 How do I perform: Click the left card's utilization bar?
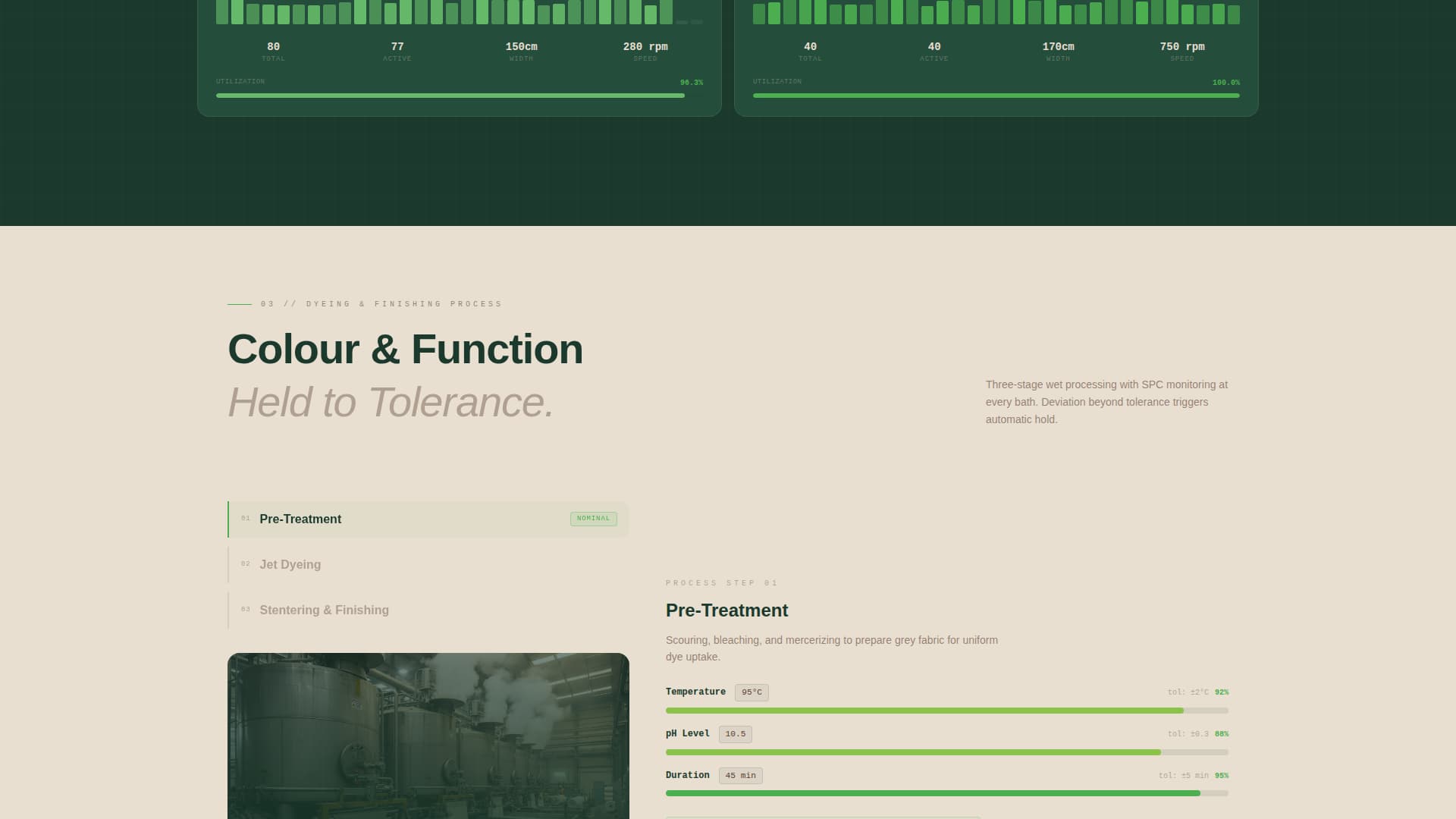[x=450, y=96]
